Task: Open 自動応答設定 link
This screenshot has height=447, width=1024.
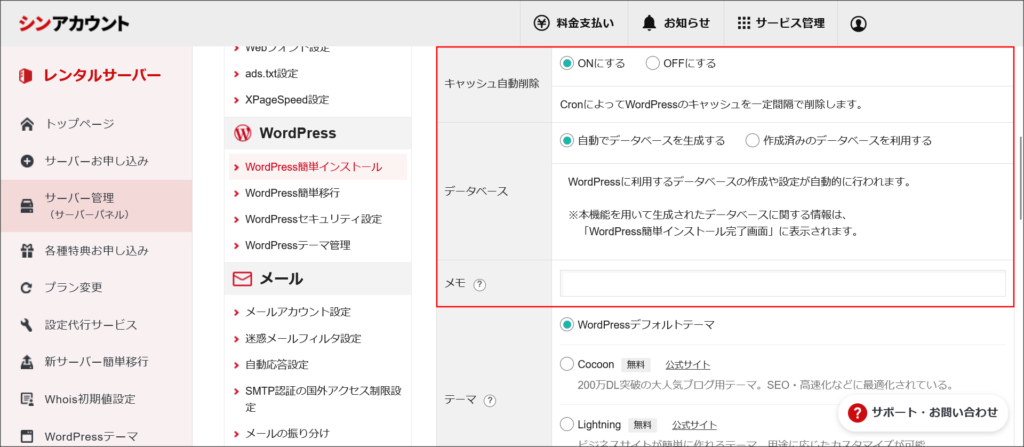Action: point(277,365)
